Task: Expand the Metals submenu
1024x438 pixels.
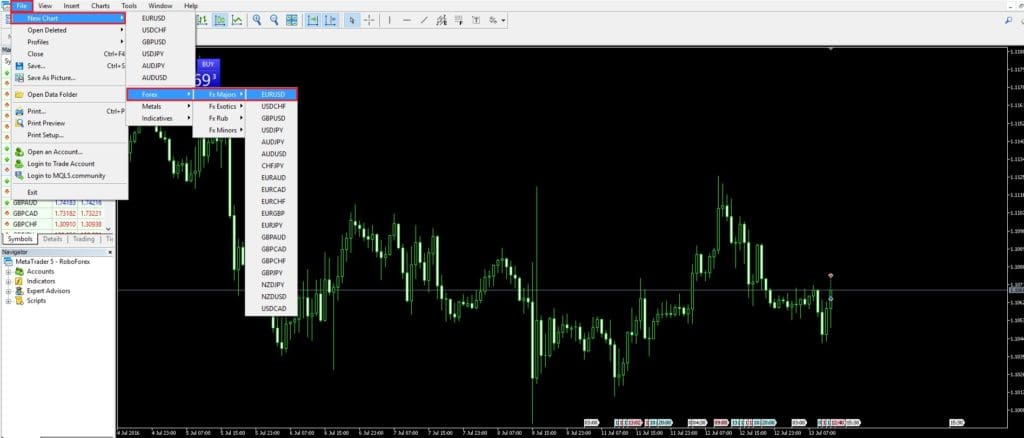Action: (160, 106)
